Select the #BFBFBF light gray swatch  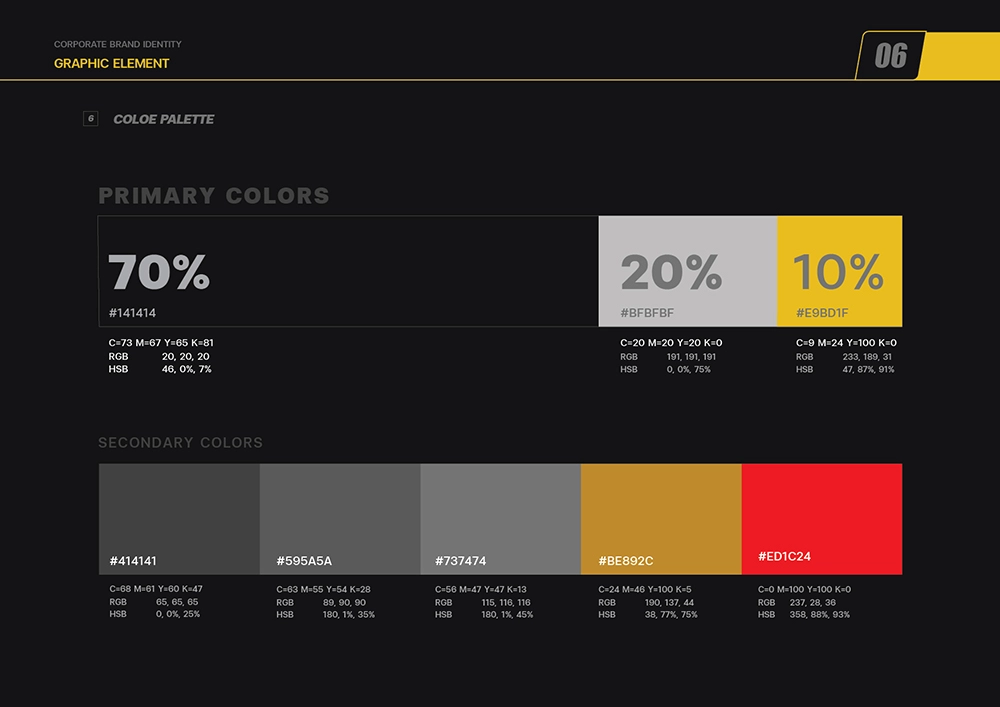pyautogui.click(x=687, y=271)
